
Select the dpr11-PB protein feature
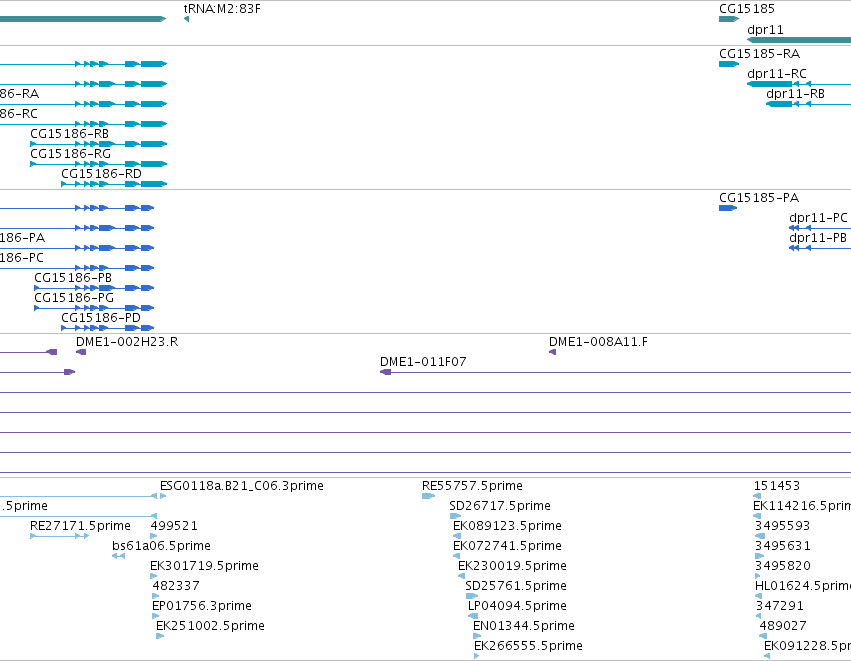pos(818,238)
